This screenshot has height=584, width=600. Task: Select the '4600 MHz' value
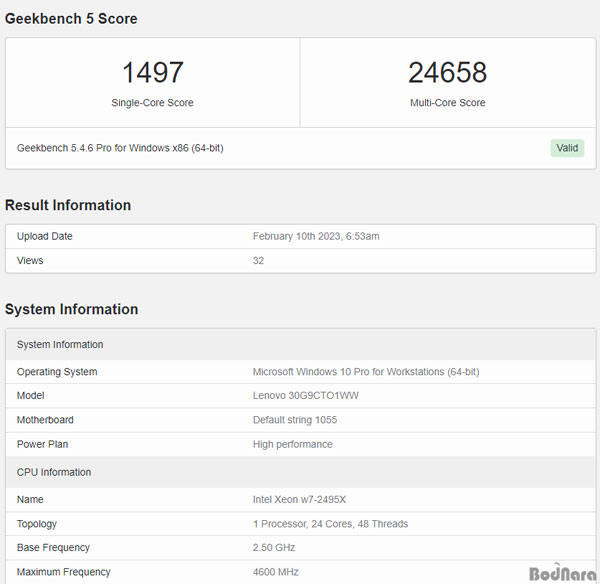276,572
